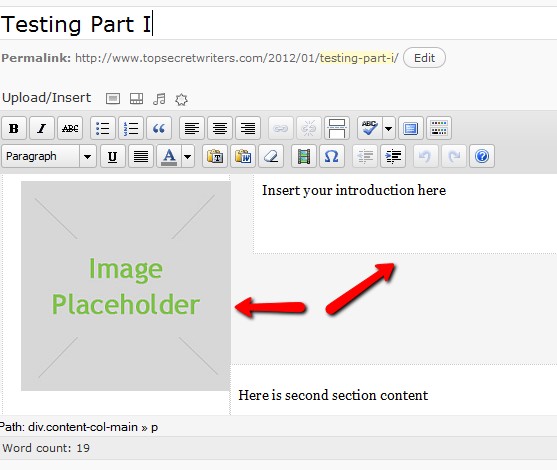Open editor Help

[x=482, y=156]
